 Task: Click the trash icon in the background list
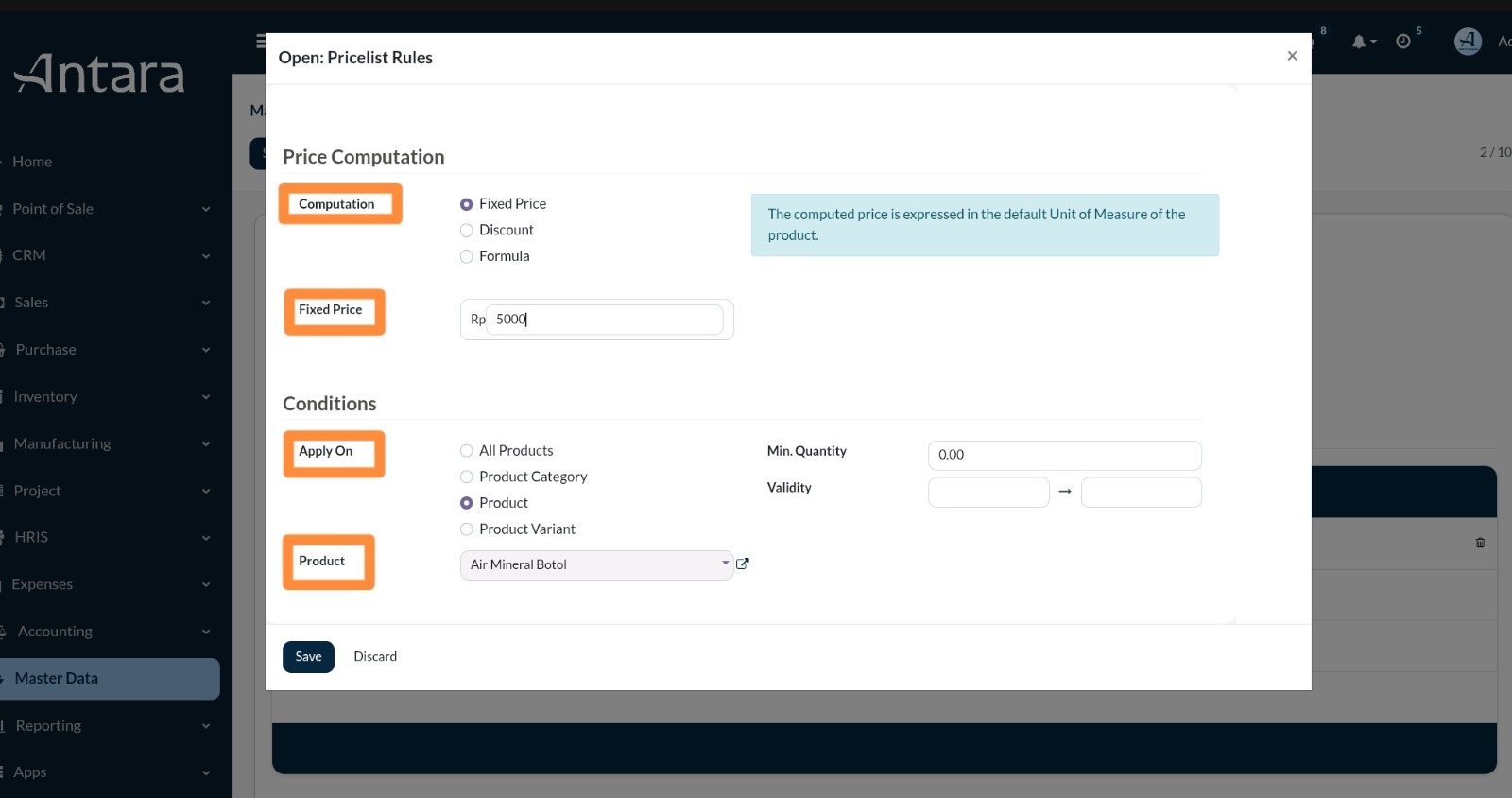1480,543
